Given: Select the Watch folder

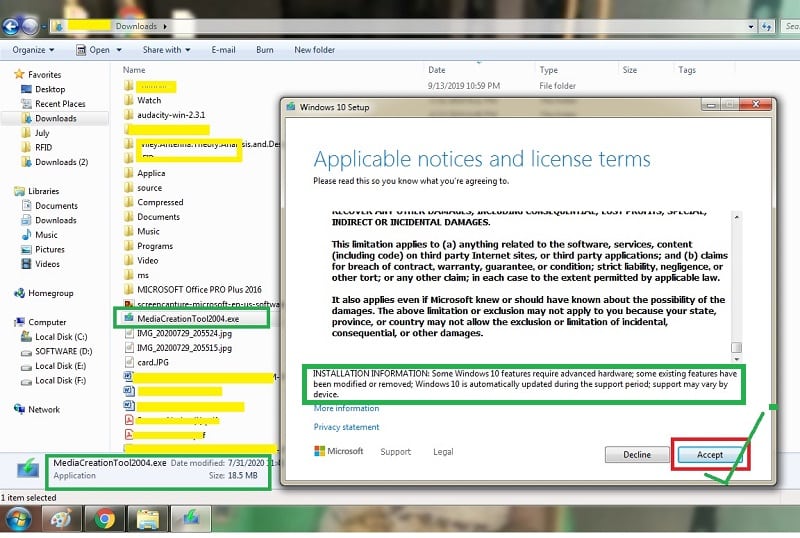Looking at the screenshot, I should point(149,101).
